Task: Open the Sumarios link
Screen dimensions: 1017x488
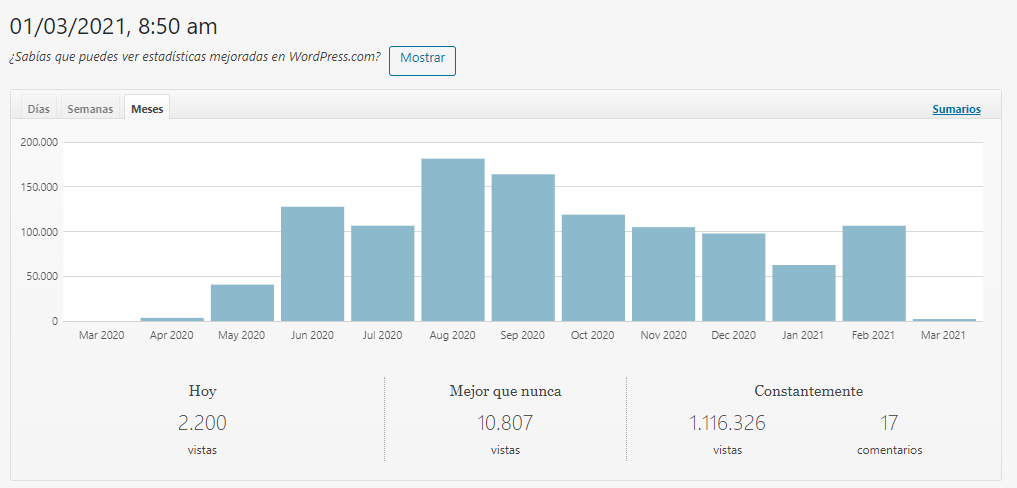Action: (956, 109)
